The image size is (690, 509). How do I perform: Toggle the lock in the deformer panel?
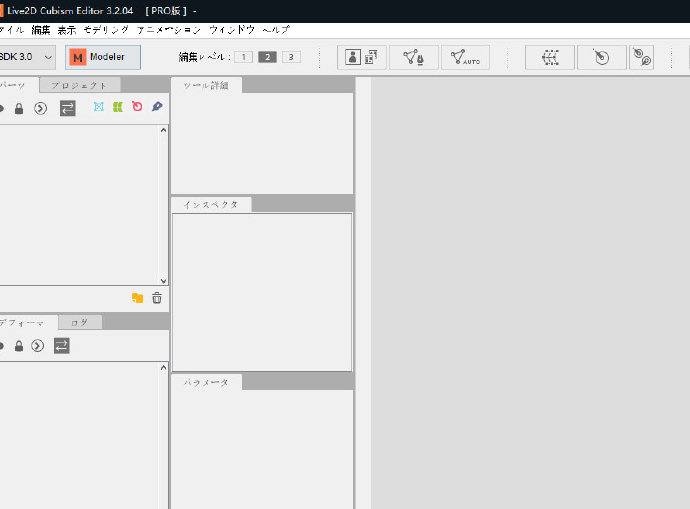tap(18, 346)
